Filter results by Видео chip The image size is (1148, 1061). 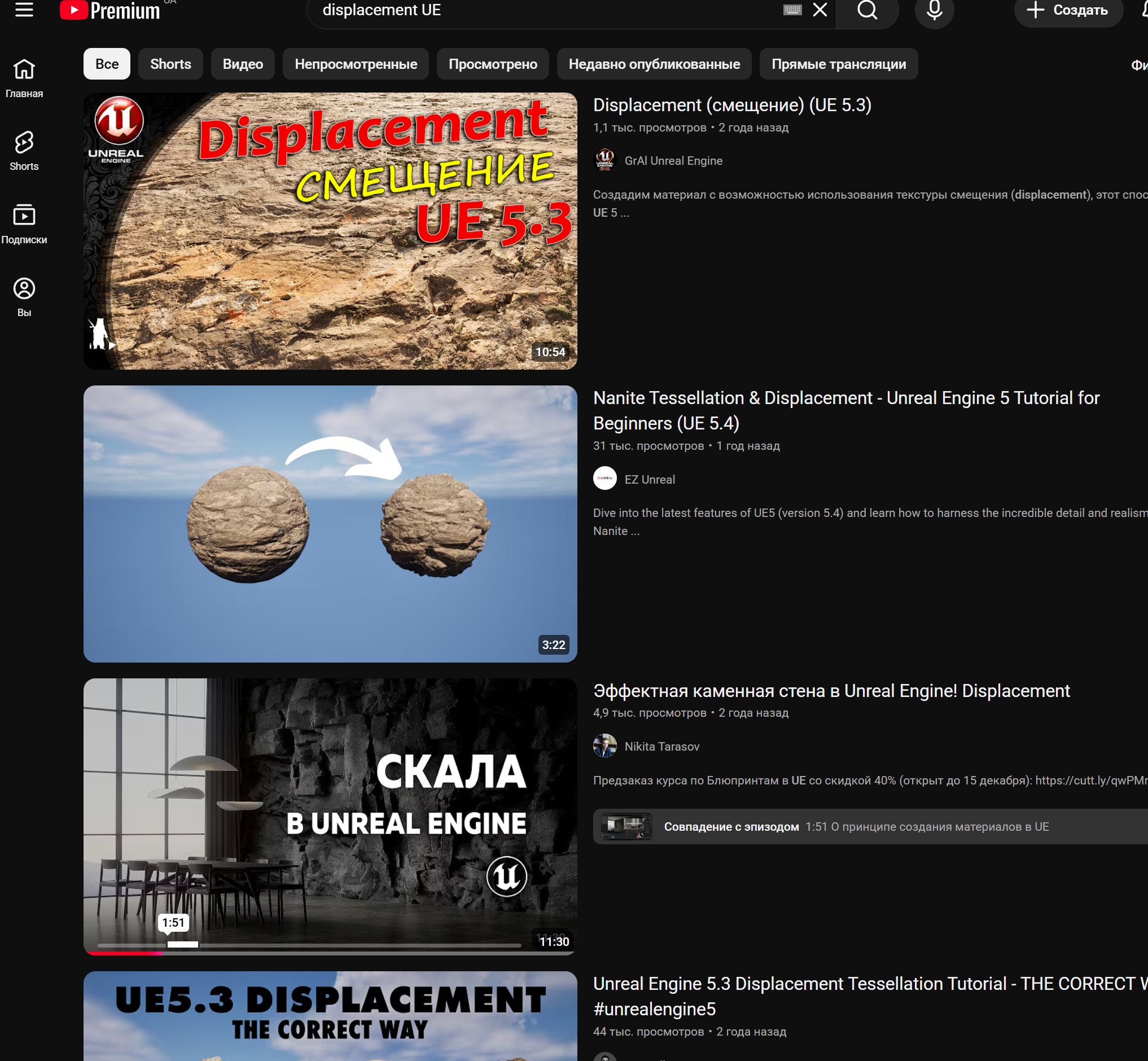point(242,64)
